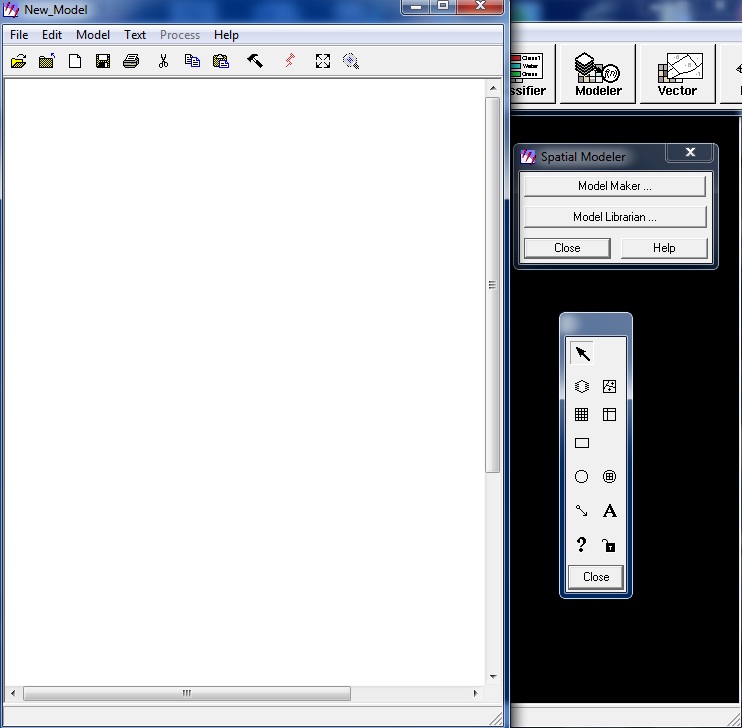
Task: Open the Help menu in New_Model
Action: (x=226, y=35)
